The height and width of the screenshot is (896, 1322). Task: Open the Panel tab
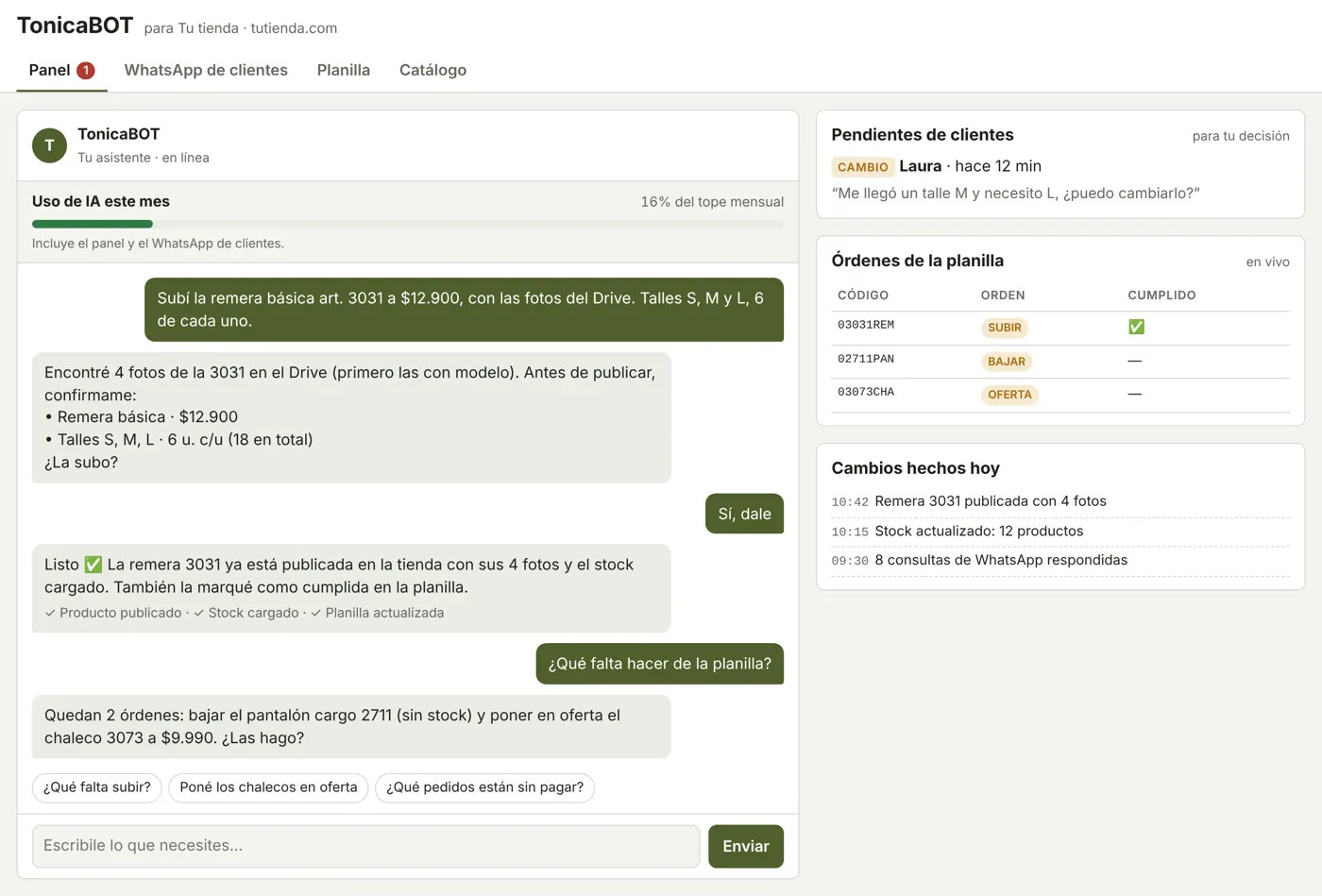61,71
